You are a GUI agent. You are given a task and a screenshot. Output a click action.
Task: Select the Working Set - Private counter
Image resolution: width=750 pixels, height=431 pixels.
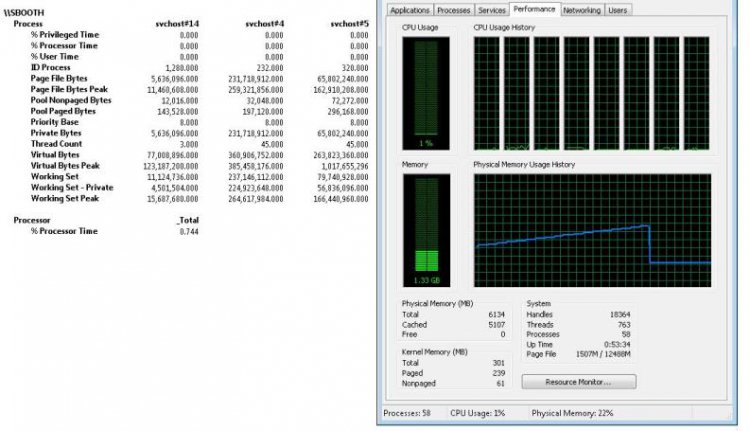(72, 188)
